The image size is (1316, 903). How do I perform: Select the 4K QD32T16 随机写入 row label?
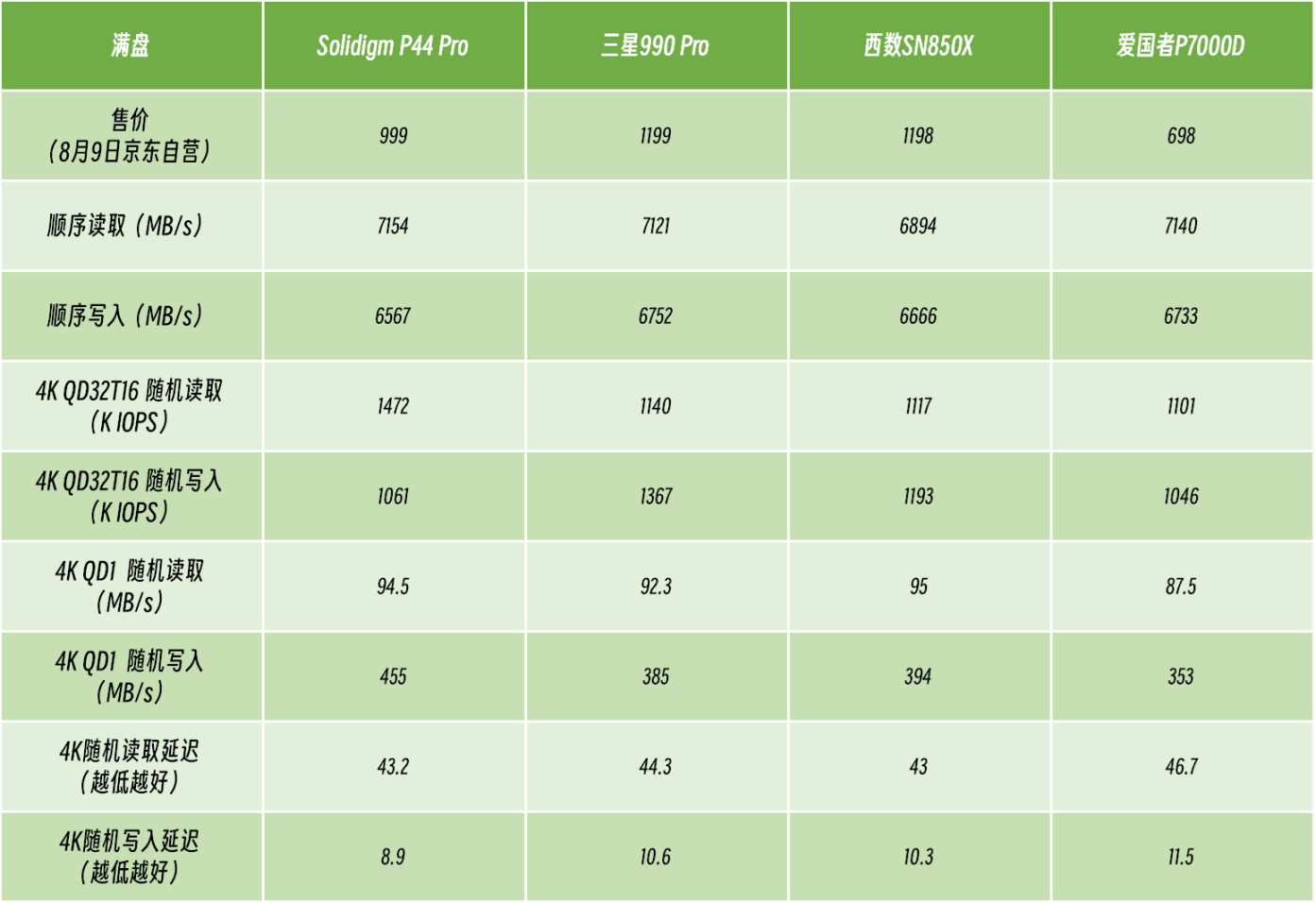(x=129, y=496)
